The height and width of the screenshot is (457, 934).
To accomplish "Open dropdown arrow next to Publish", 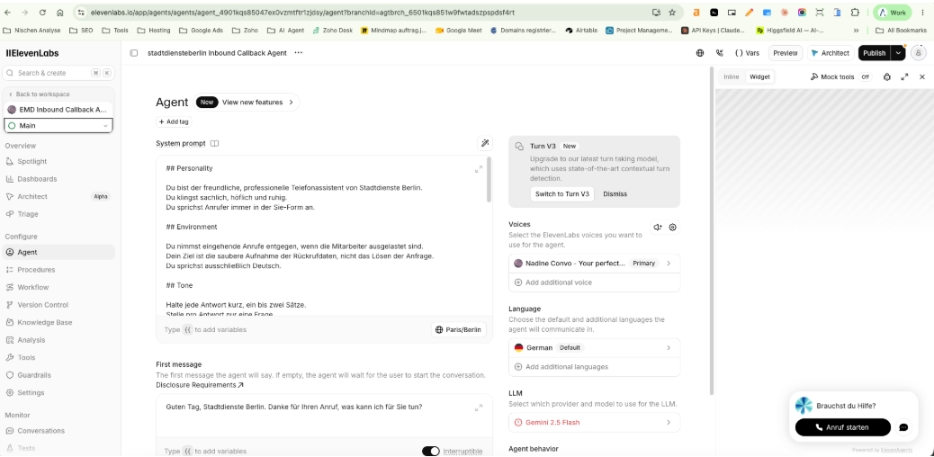I will 898,53.
